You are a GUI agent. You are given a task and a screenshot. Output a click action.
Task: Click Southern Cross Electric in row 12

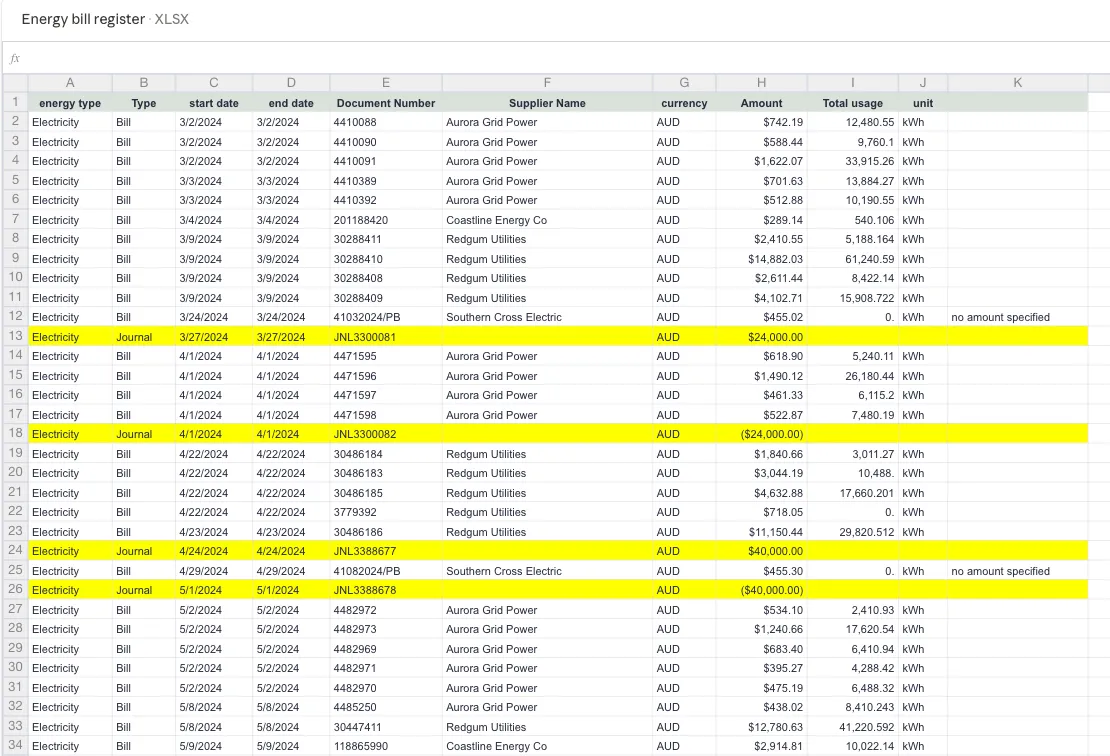click(547, 317)
